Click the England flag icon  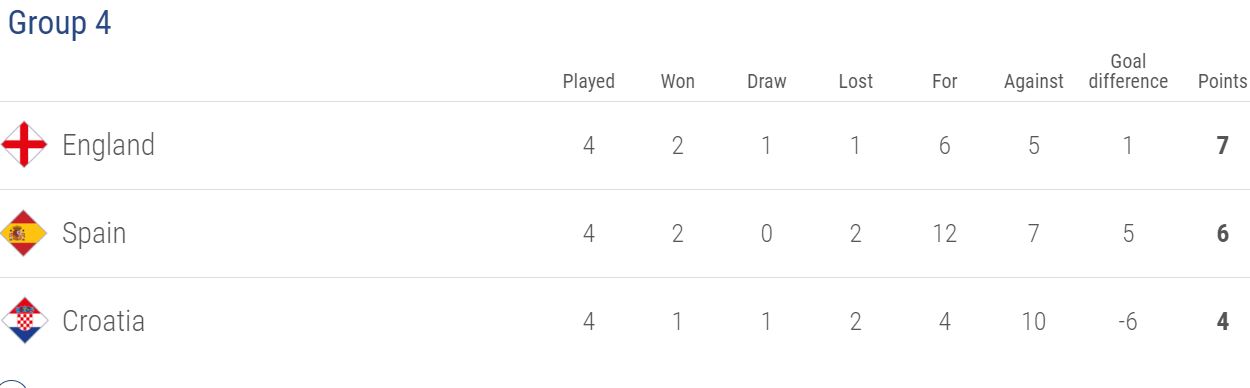tap(24, 145)
